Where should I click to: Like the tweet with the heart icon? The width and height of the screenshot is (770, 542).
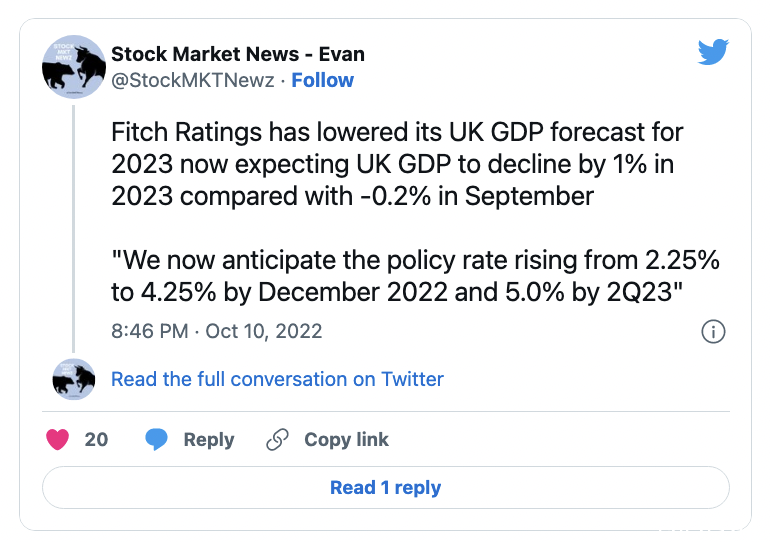pyautogui.click(x=57, y=439)
